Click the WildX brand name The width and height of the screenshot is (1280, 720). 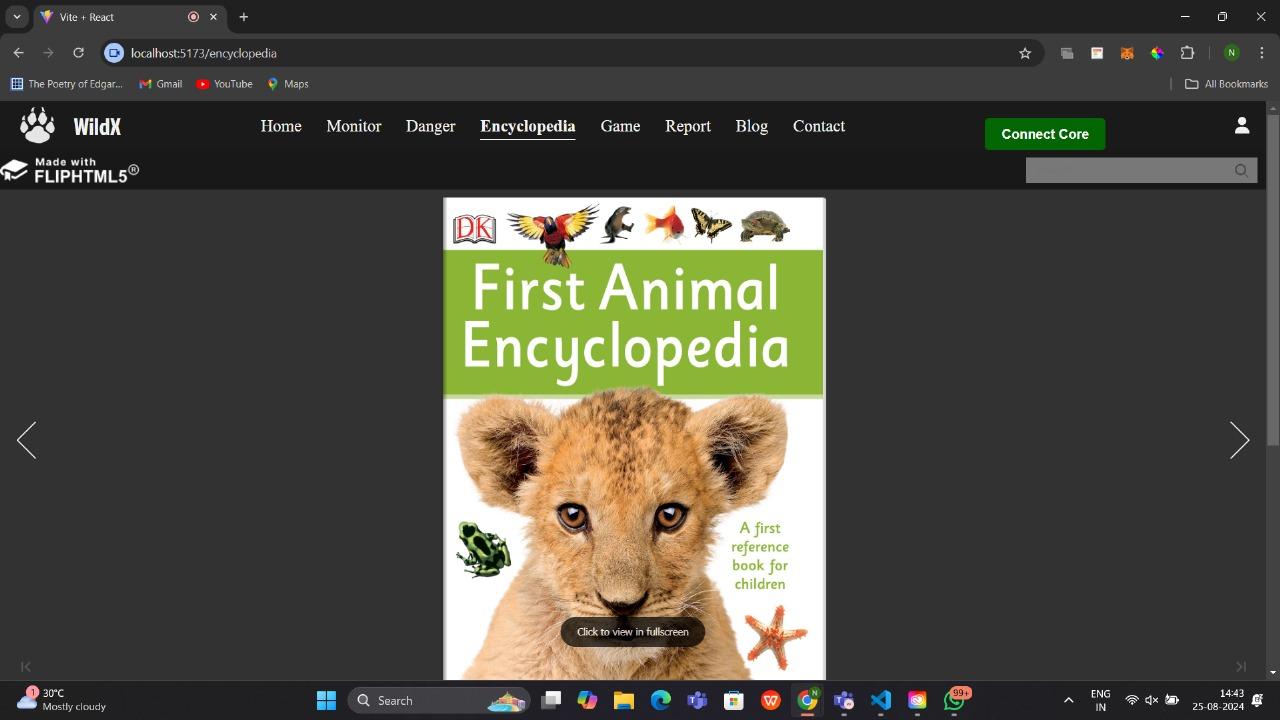[x=97, y=127]
